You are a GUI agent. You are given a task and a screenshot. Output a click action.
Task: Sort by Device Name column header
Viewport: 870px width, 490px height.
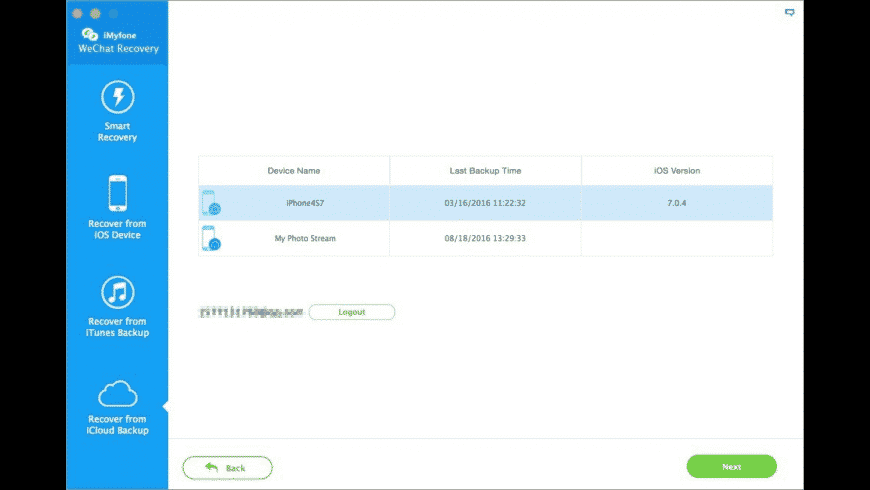[x=294, y=171]
